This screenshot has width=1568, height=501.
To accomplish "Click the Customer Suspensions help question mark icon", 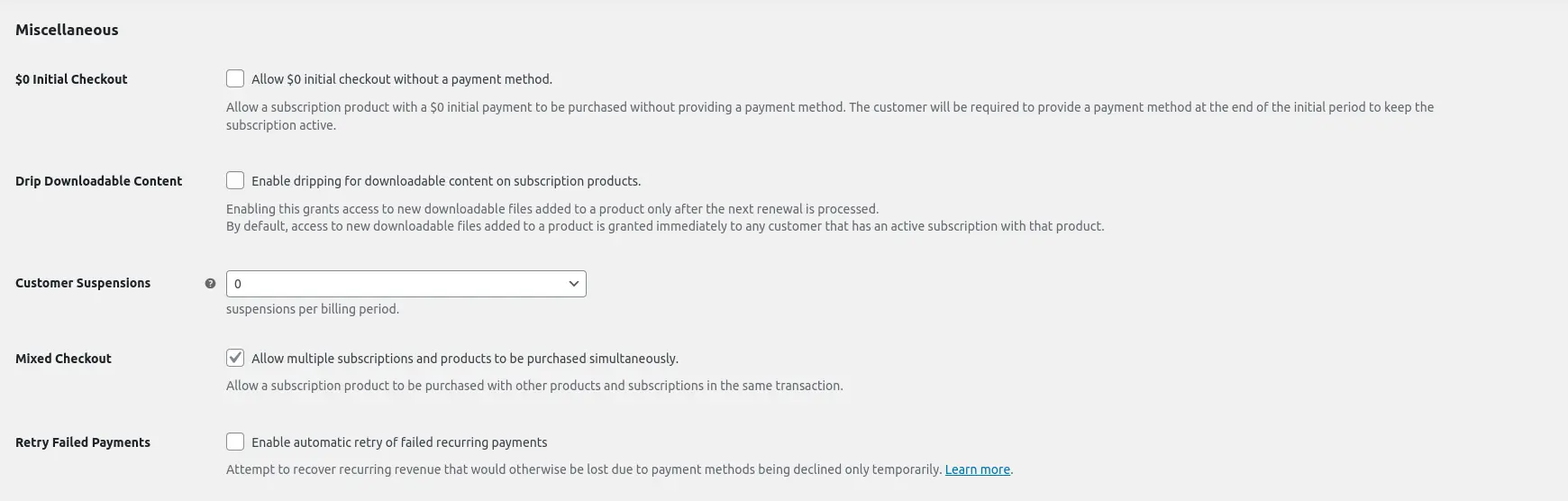I will (x=210, y=283).
